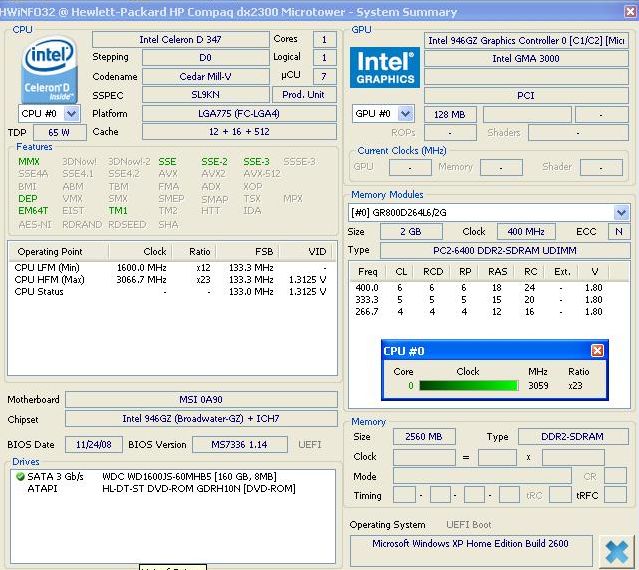Click the SSE-3 feature label

pyautogui.click(x=256, y=161)
